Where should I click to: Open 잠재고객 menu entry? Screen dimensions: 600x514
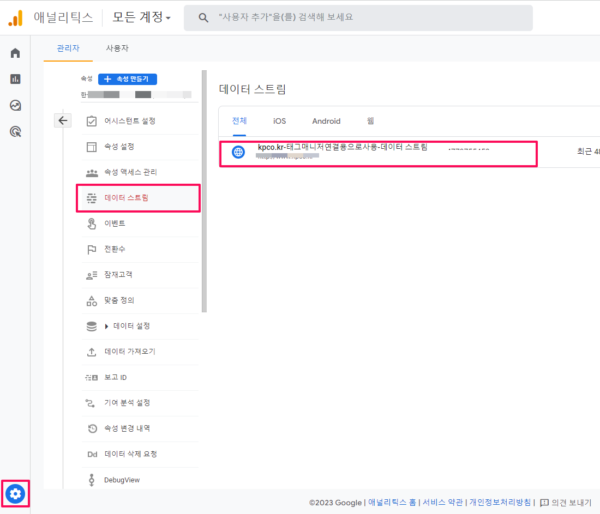(x=140, y=275)
